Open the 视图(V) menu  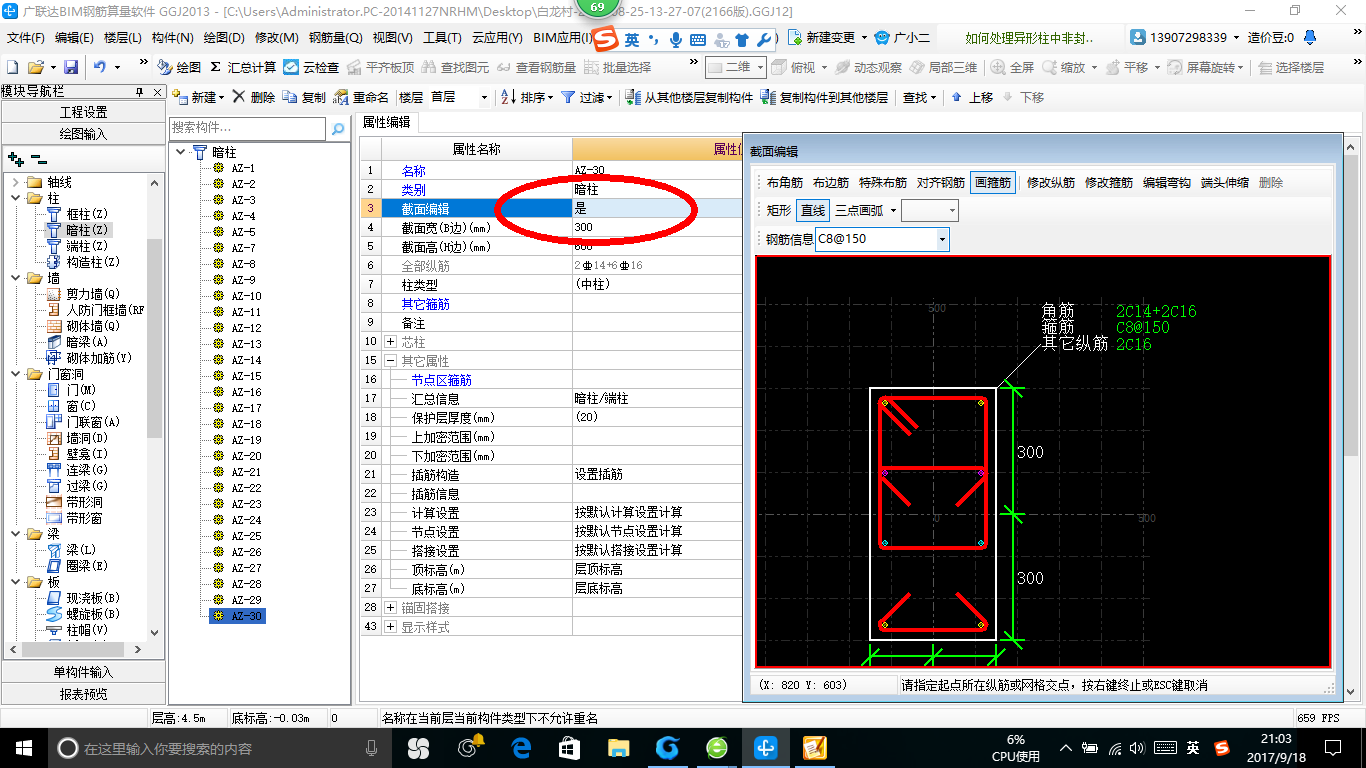point(392,37)
